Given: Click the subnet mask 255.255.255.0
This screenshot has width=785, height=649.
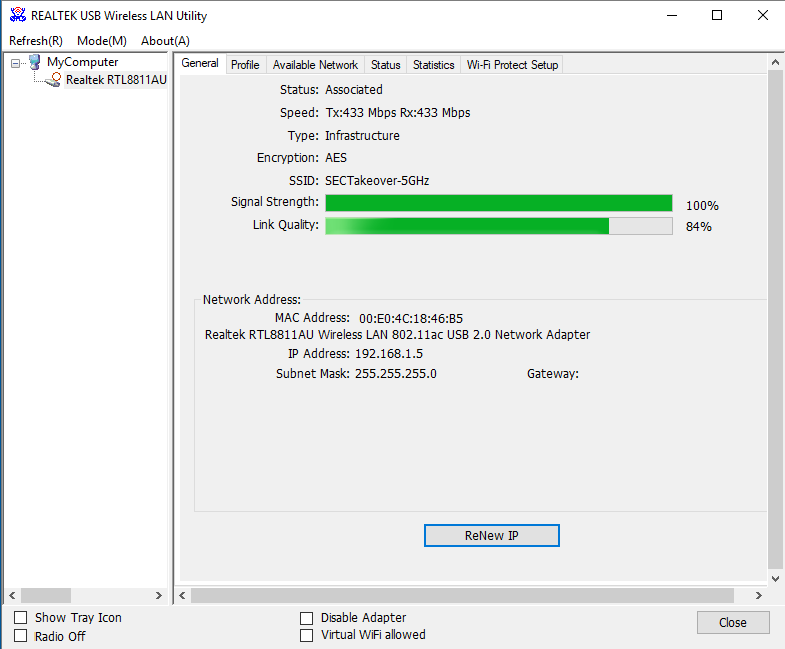Looking at the screenshot, I should (x=396, y=374).
